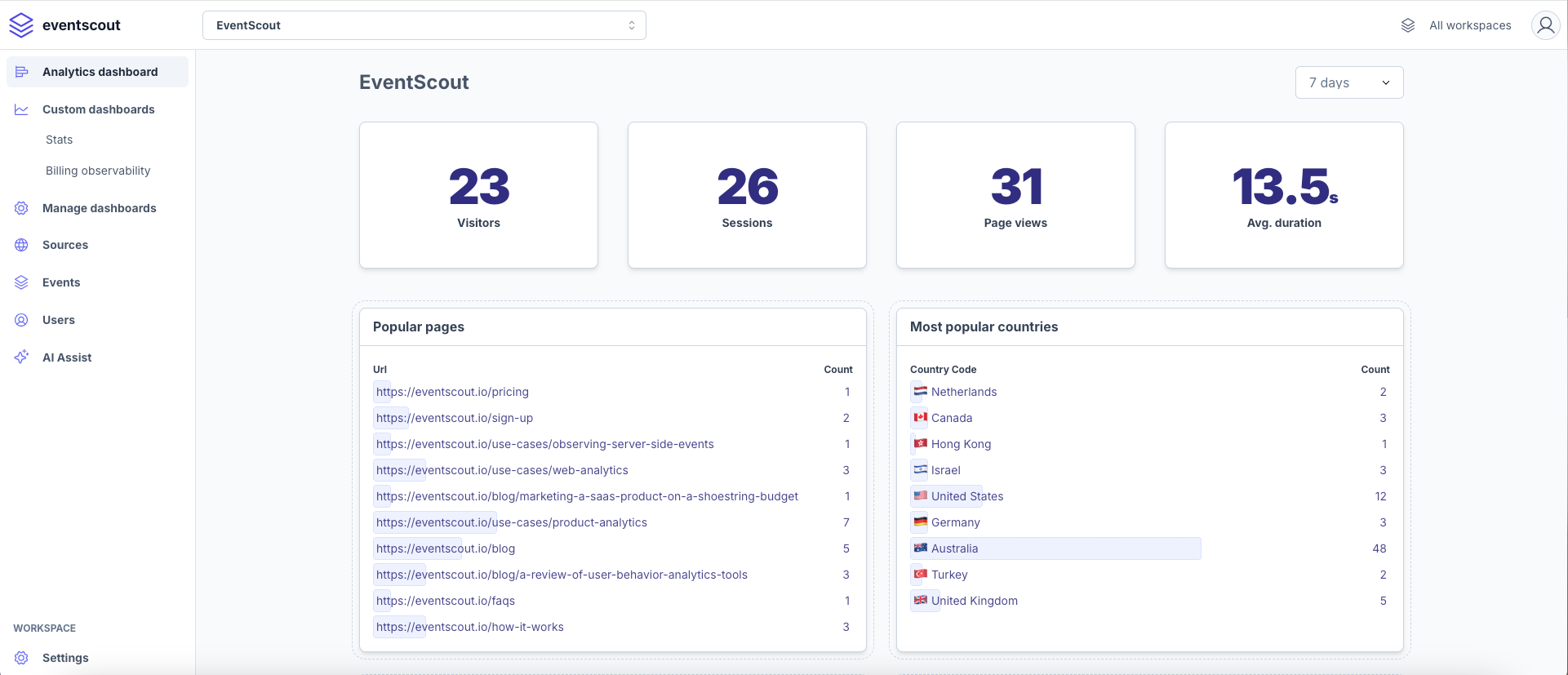Click the eventscout.io/faqs URL
Screen dimensions: 1568x675
click(x=446, y=601)
